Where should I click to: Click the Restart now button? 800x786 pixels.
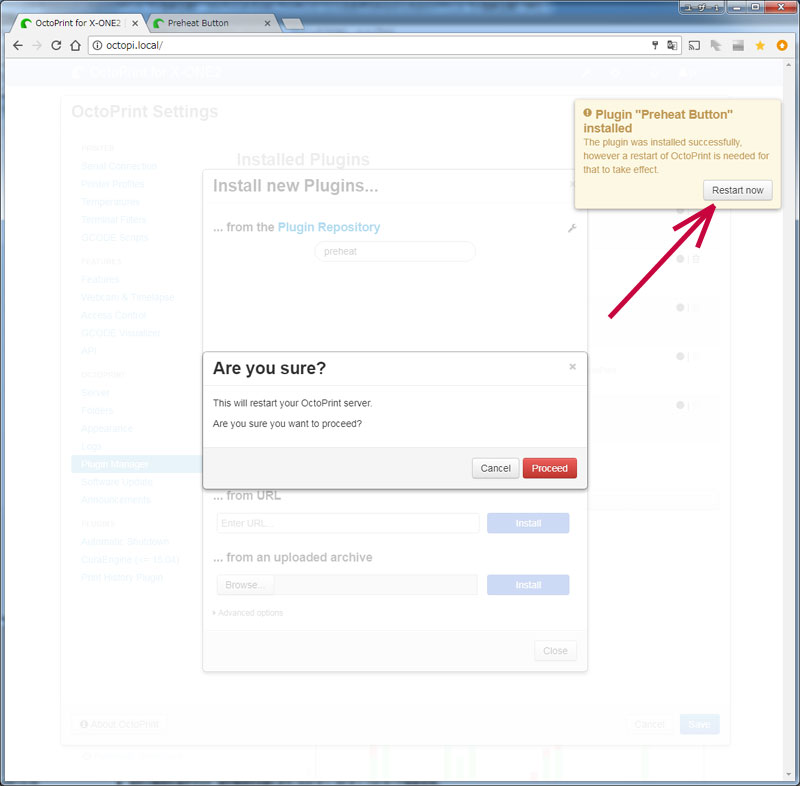click(737, 190)
